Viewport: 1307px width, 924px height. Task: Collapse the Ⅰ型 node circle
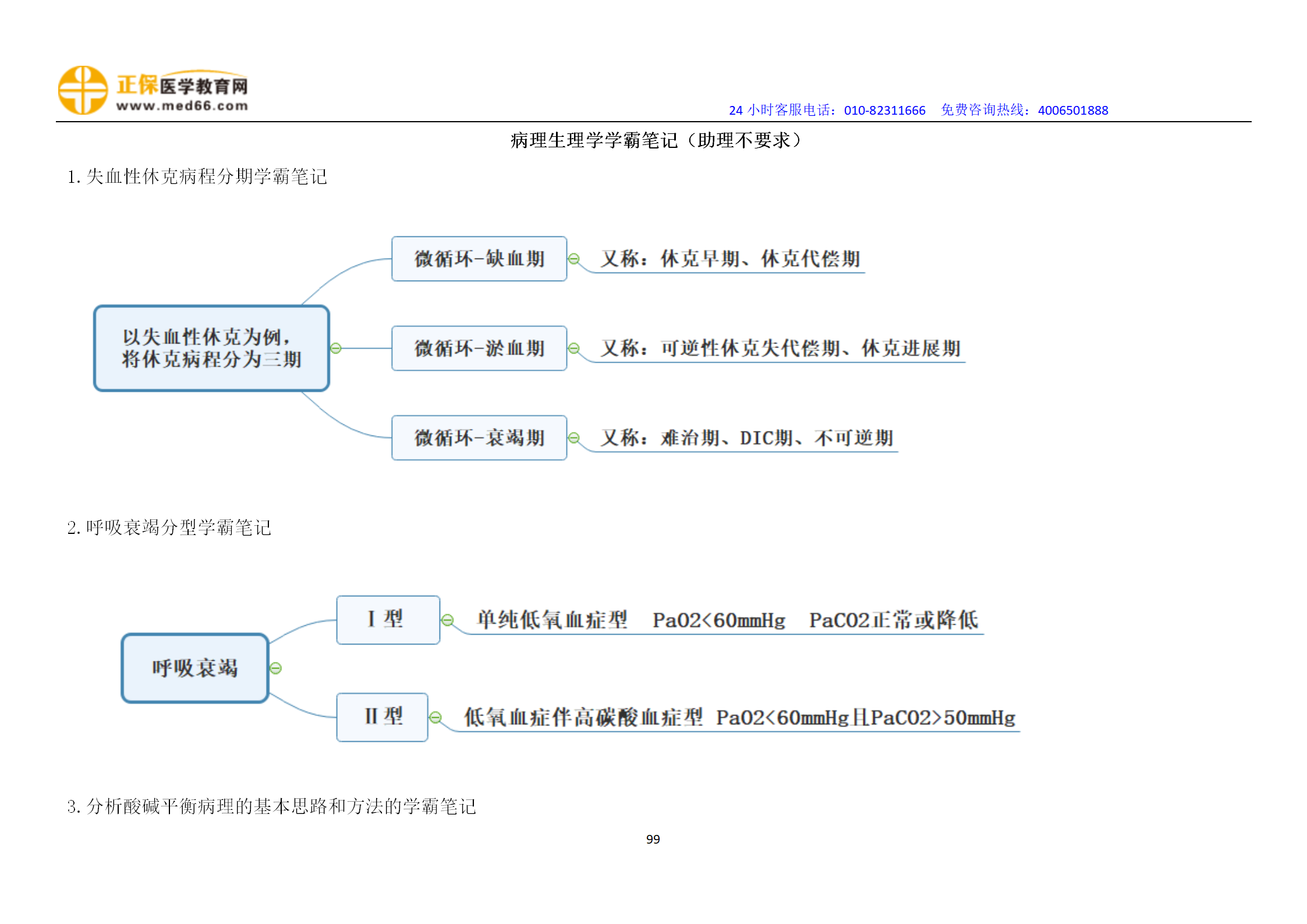coord(447,620)
